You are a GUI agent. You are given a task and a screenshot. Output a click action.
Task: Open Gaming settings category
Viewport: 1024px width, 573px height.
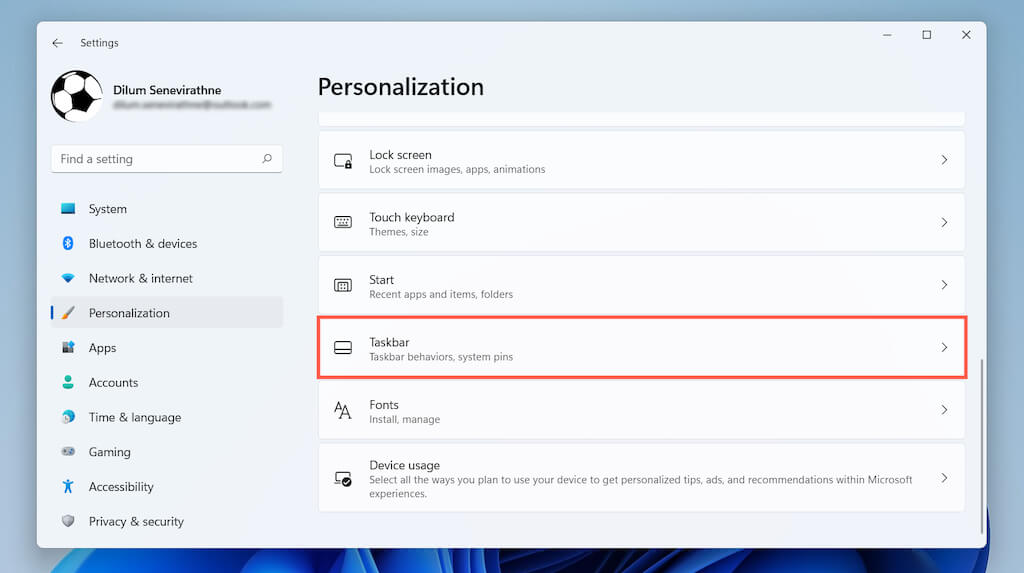(x=167, y=451)
